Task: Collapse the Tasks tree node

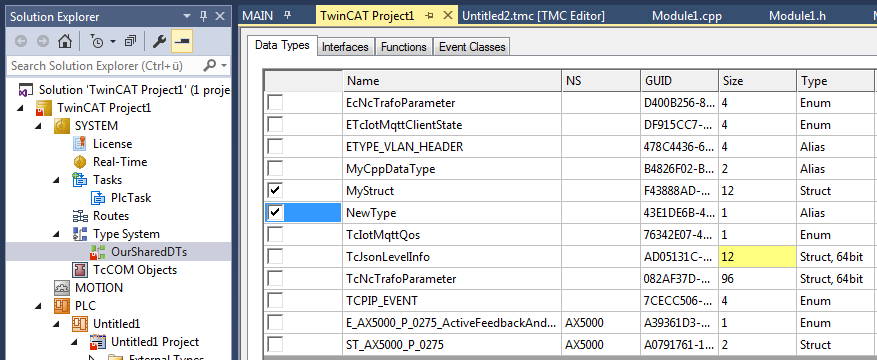Action: [57, 179]
